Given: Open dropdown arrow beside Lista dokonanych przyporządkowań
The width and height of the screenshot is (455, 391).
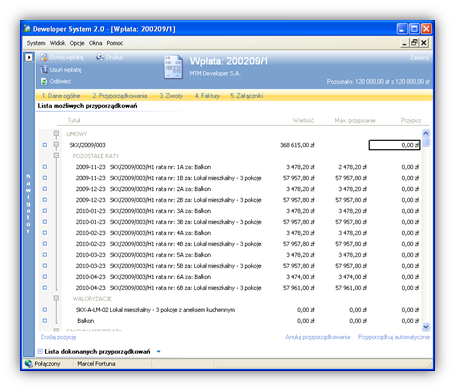Looking at the screenshot, I should click(159, 352).
